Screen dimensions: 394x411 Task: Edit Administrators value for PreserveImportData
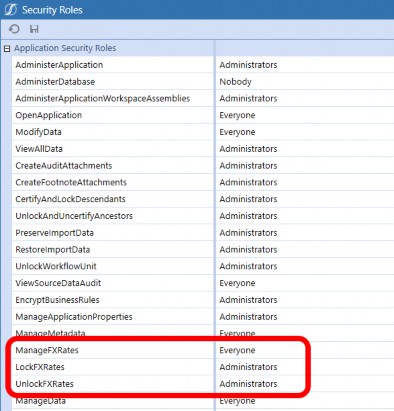pyautogui.click(x=248, y=233)
